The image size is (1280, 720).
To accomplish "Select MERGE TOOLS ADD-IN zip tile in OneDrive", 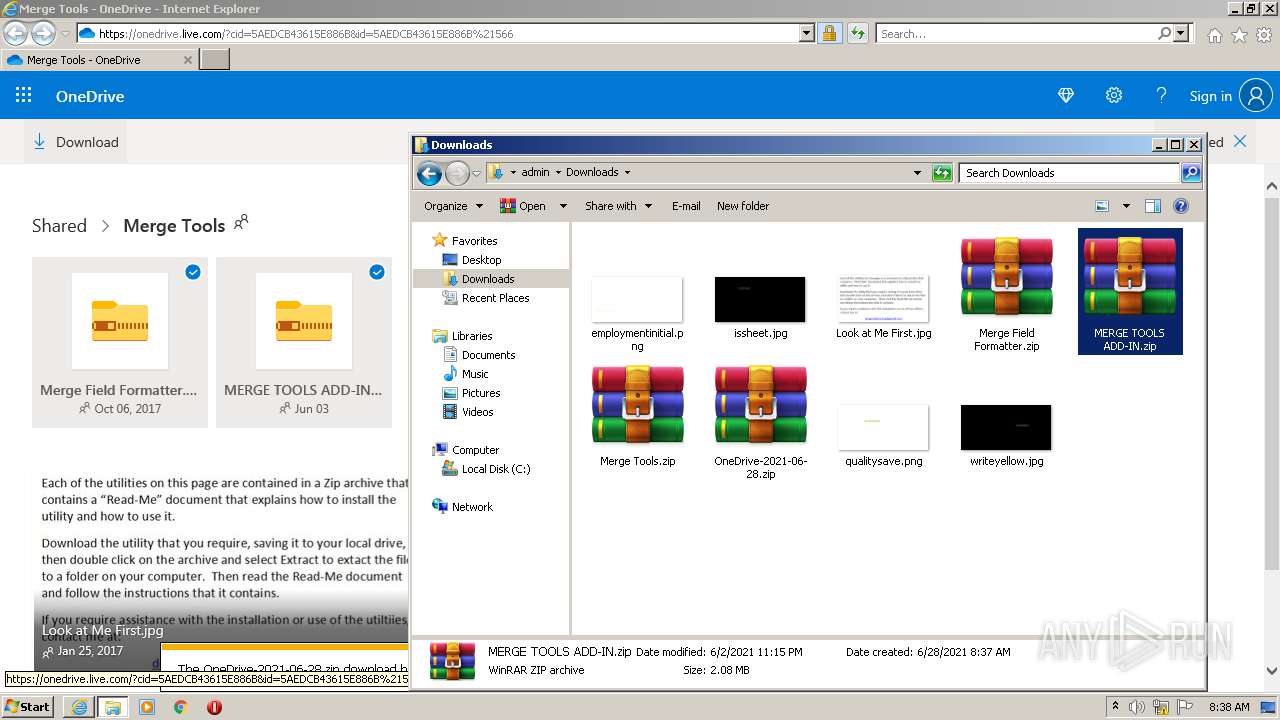I will point(304,342).
